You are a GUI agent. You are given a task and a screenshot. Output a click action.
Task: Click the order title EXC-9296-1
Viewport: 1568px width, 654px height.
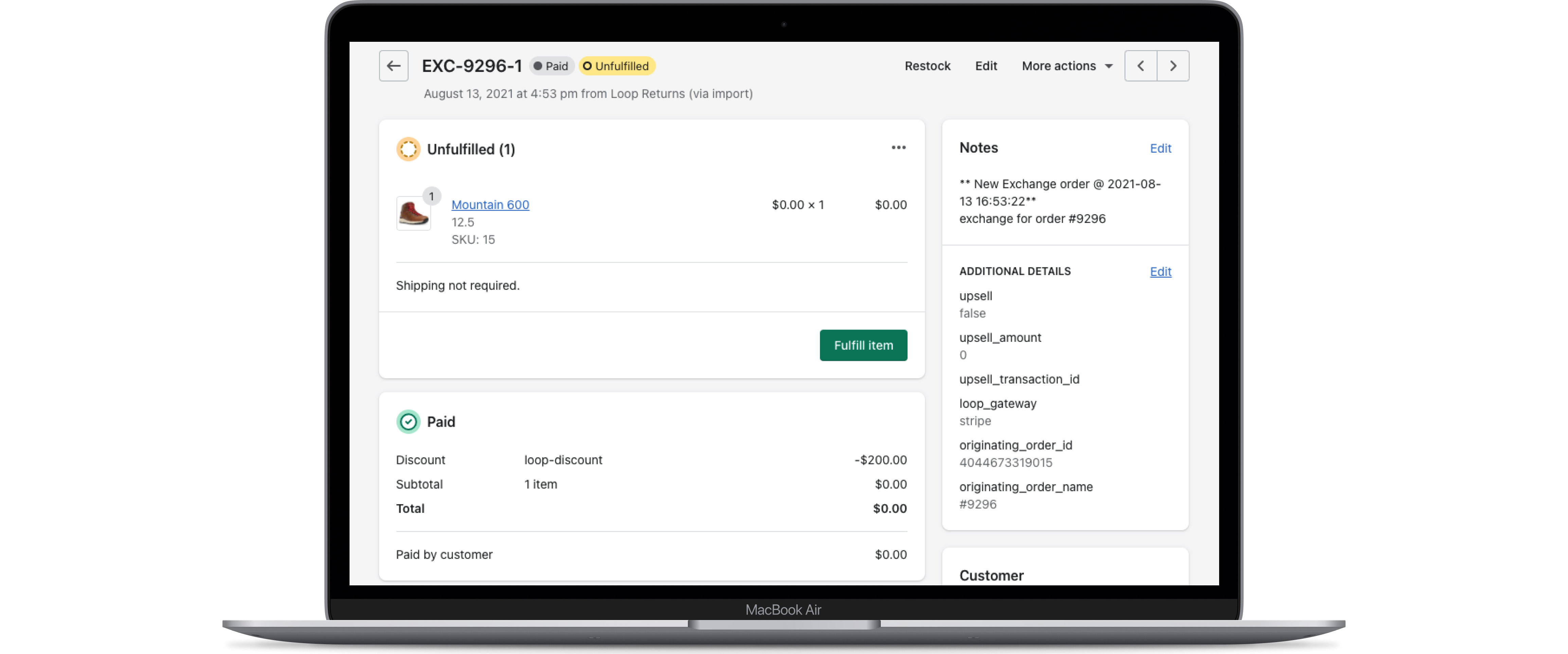tap(472, 66)
